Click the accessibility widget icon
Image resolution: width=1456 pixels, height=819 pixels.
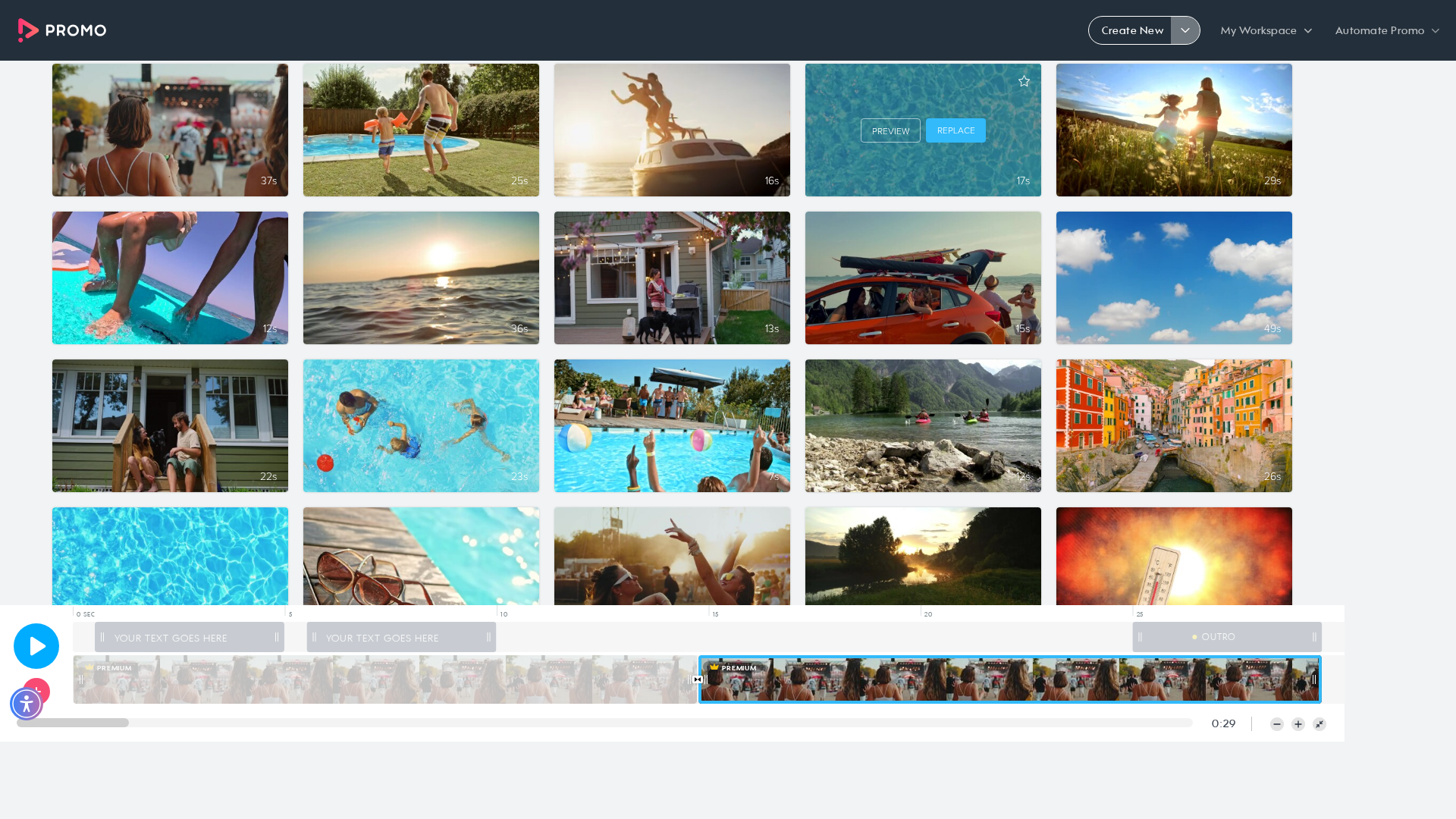(27, 704)
